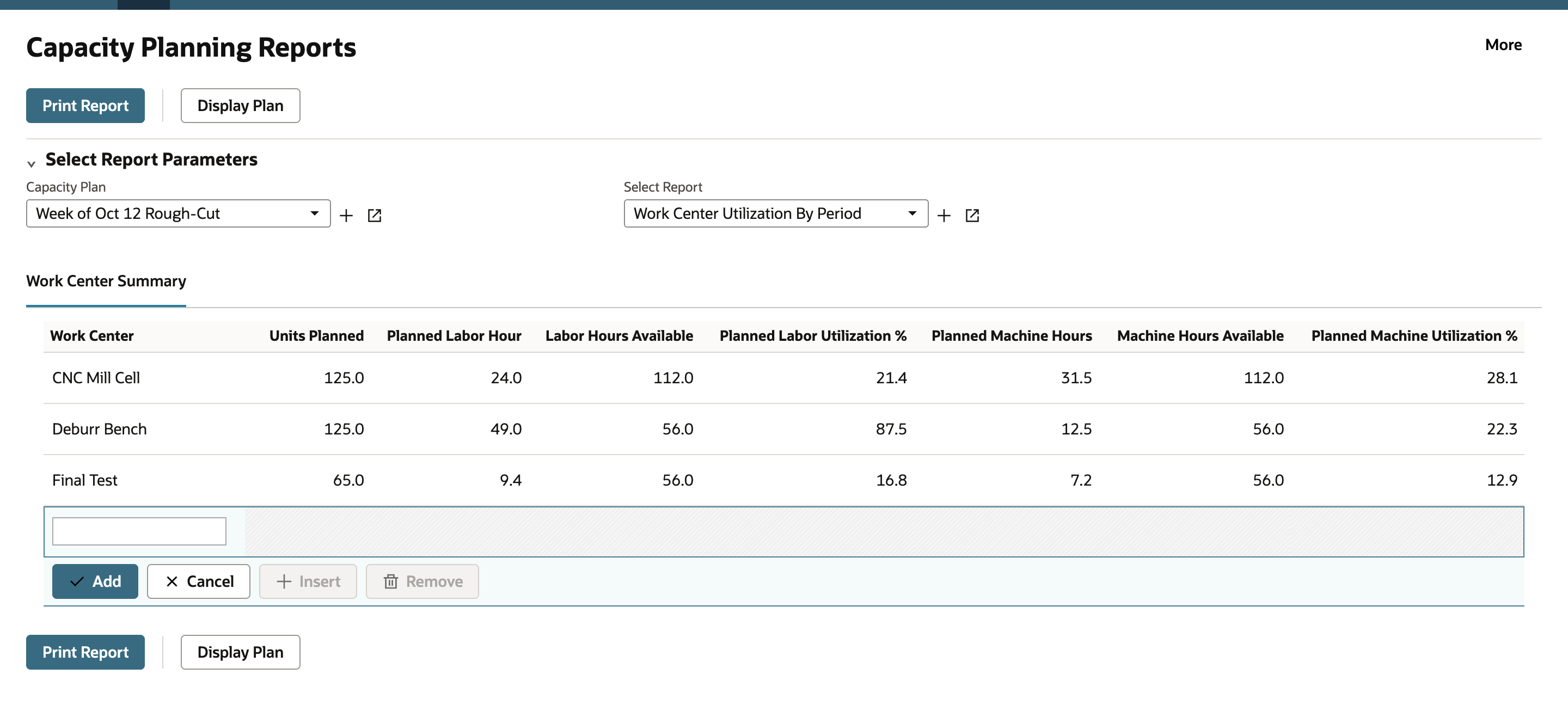Click Final Test planned machine hours 7.2
Screen dimensions: 1568x723
click(1081, 480)
